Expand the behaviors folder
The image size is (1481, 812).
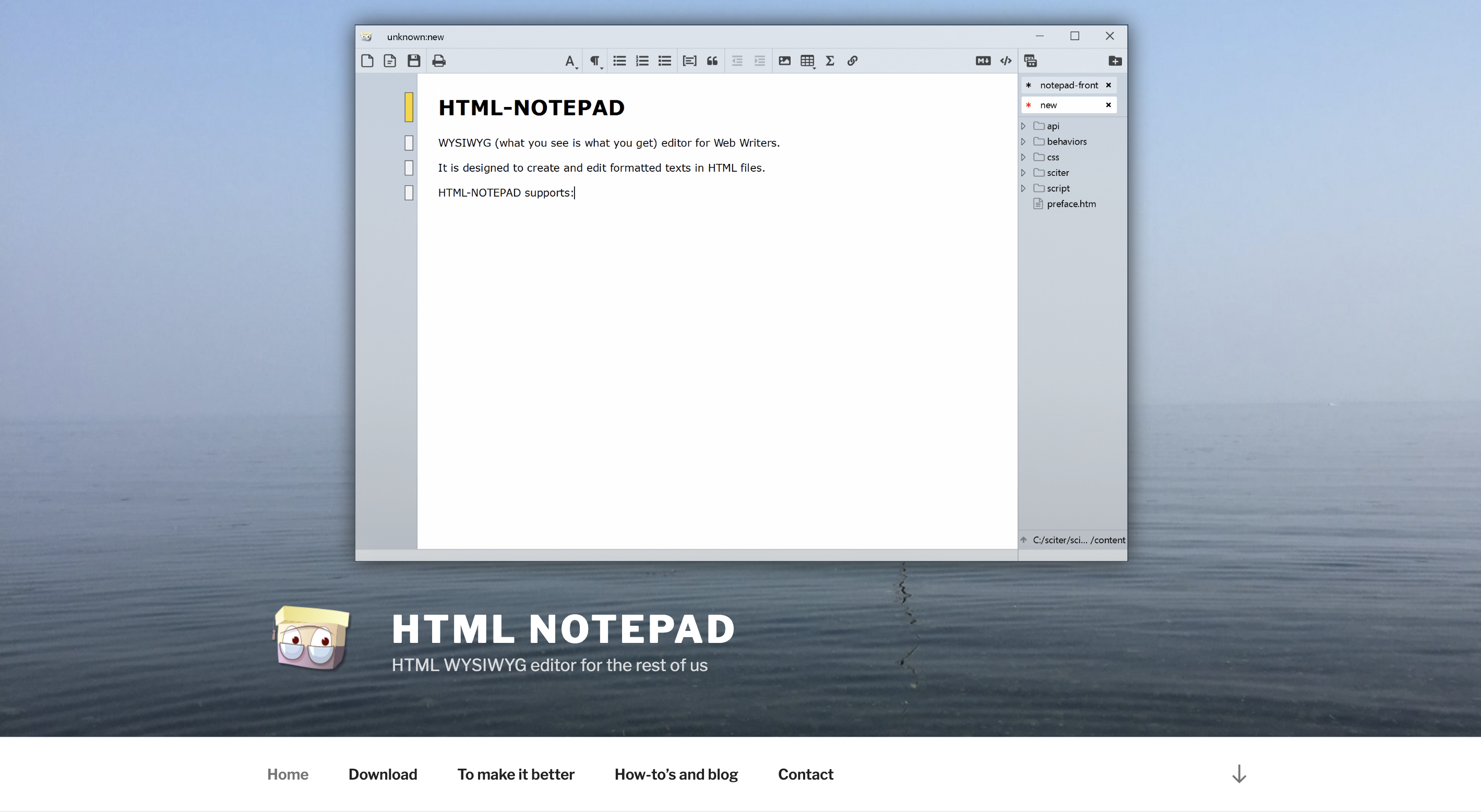1023,141
